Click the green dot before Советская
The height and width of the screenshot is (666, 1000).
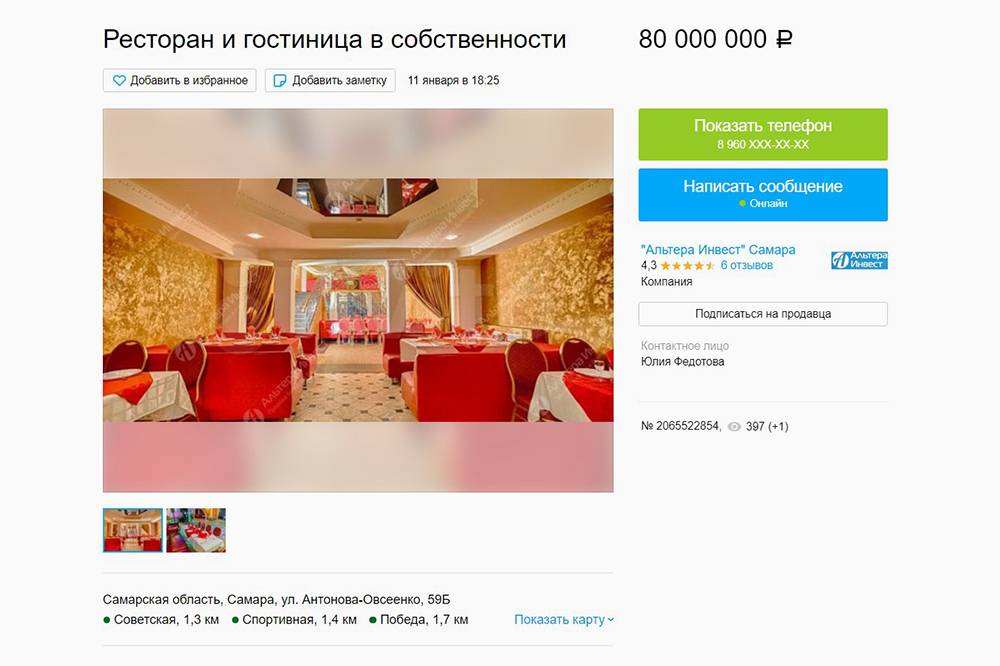point(107,620)
